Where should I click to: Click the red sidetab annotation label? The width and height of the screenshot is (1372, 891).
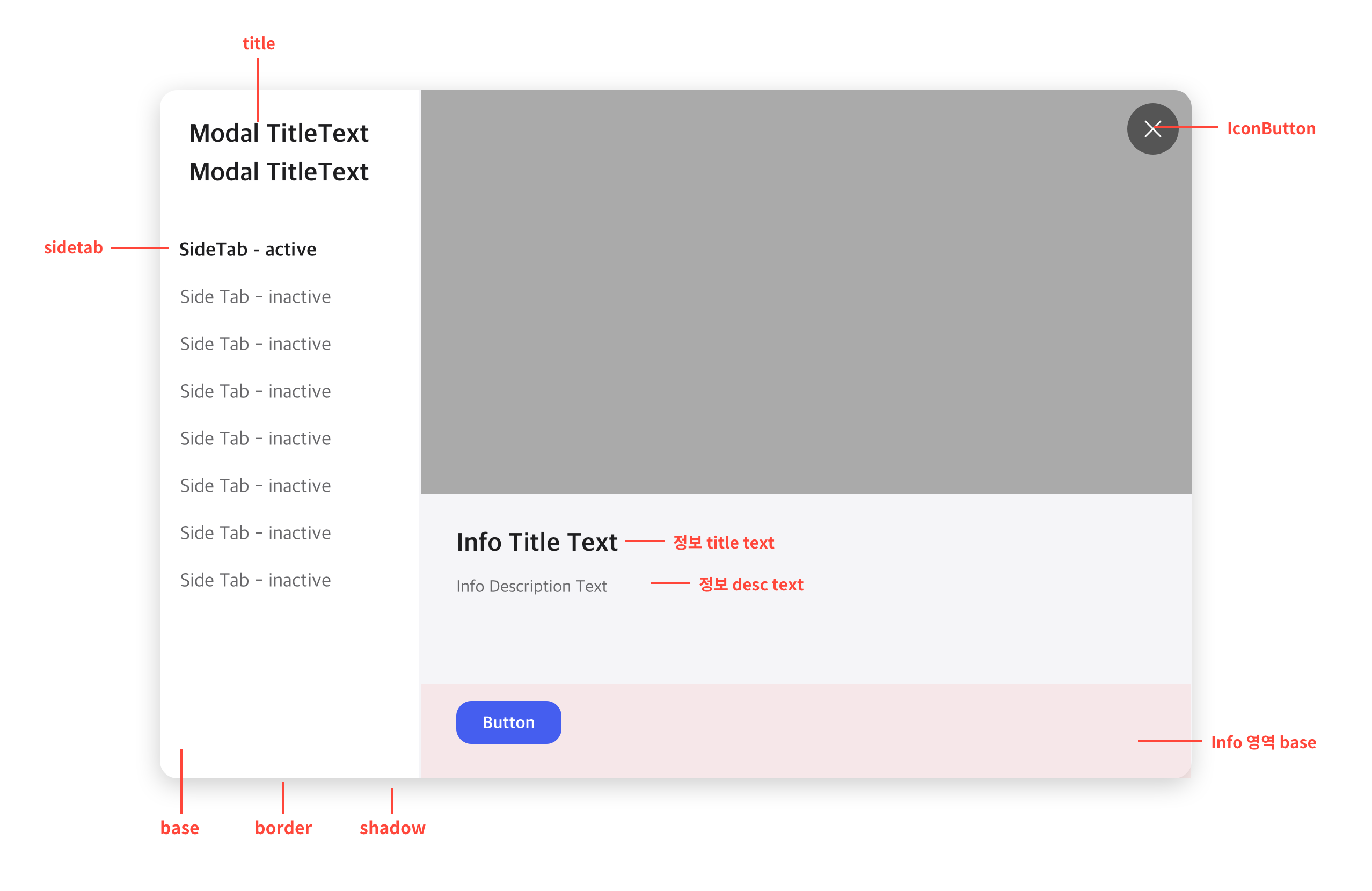click(73, 247)
